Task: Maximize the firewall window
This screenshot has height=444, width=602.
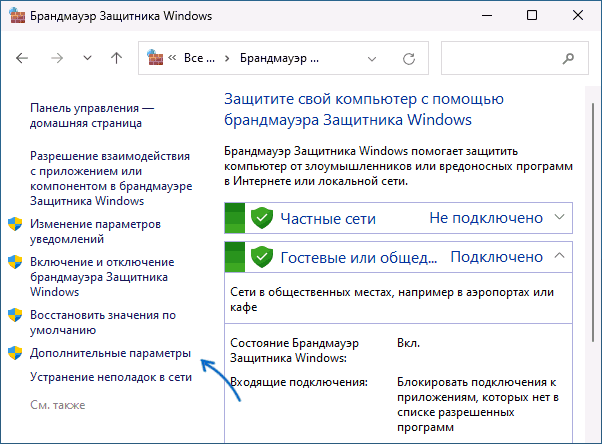Action: 532,15
